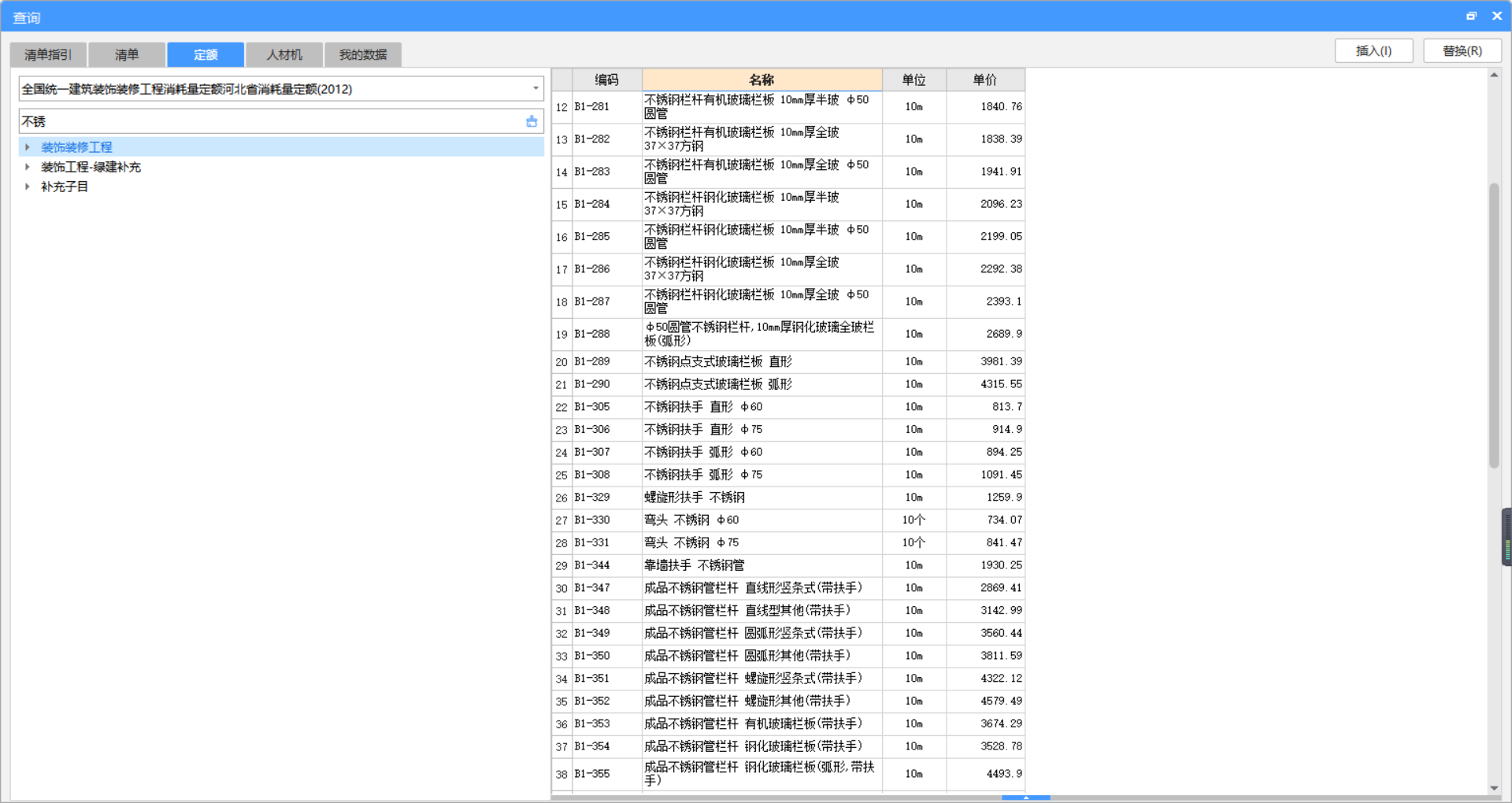Select 弯头 不锈钢 φ60 row
The width and height of the screenshot is (1512, 803).
[x=788, y=520]
